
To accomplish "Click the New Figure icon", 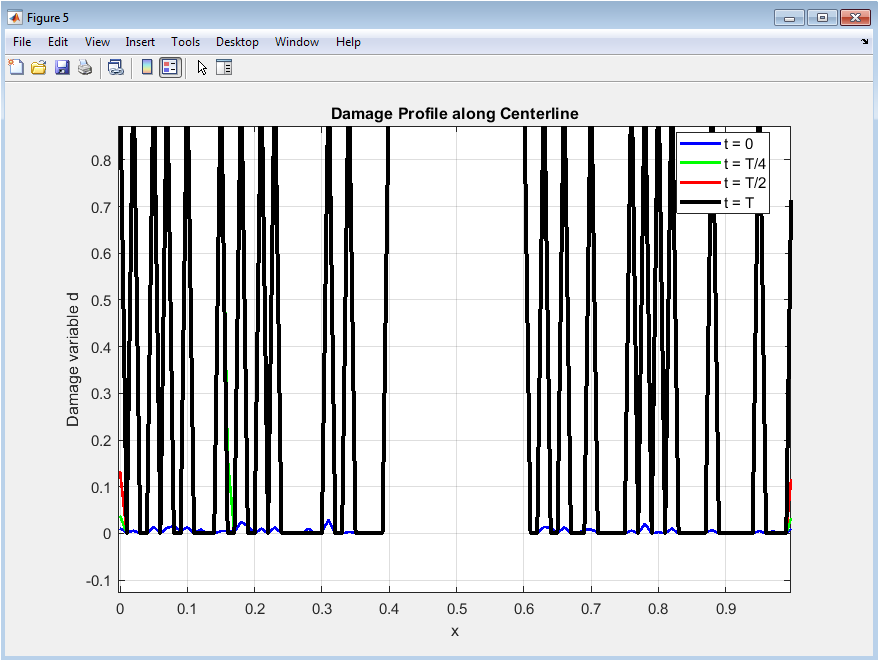I will [16, 68].
